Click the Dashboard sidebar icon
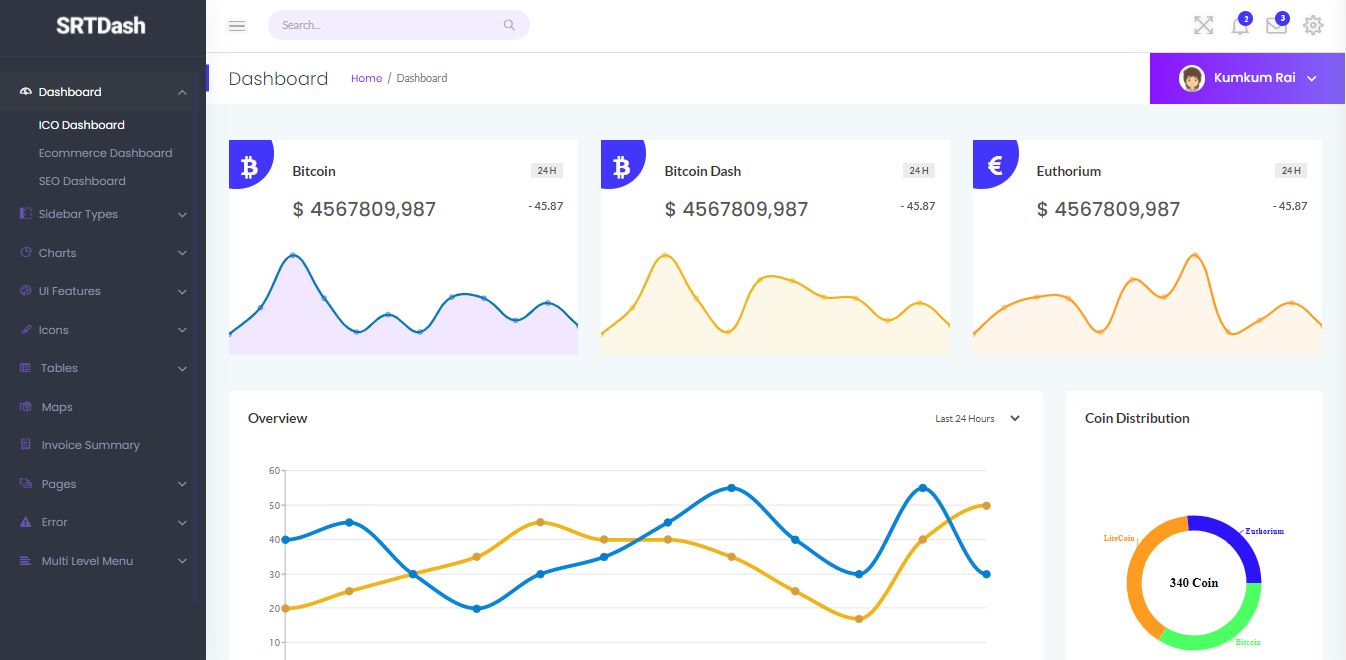Screen dimensions: 1346x660 click(x=26, y=92)
